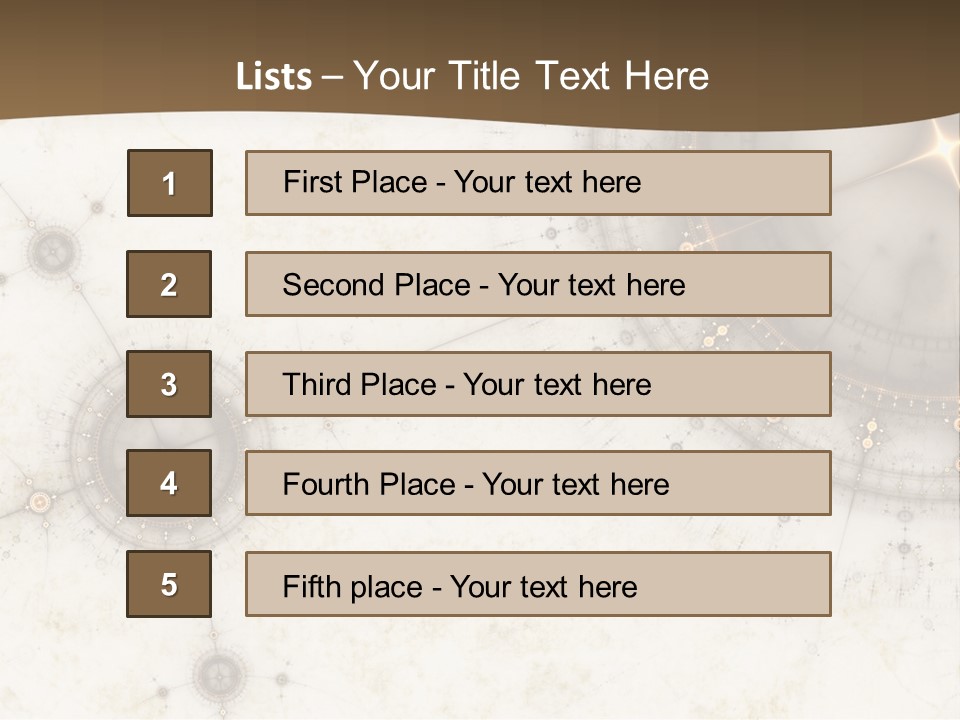This screenshot has height=720, width=960.
Task: Select the Fifth place text bar
Action: [538, 584]
